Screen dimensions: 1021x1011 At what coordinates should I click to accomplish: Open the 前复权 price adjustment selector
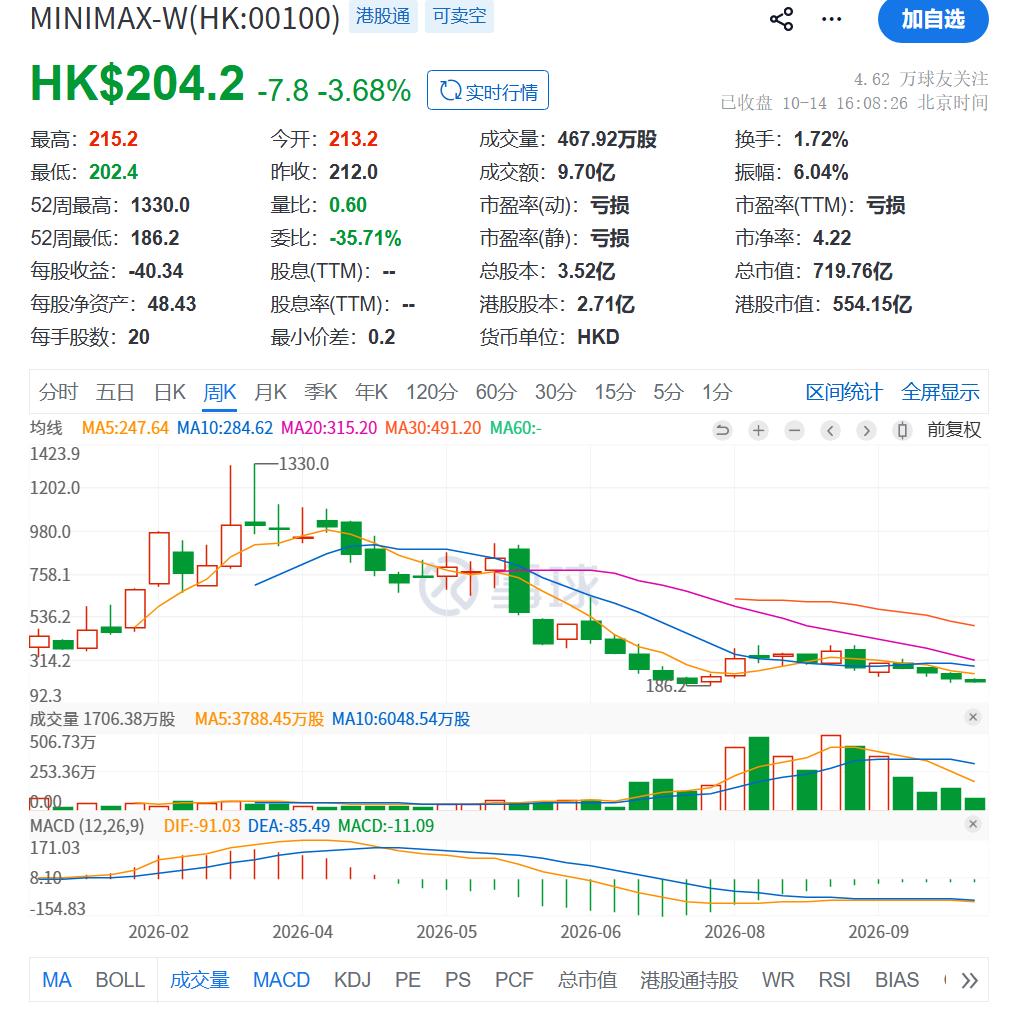click(x=954, y=430)
